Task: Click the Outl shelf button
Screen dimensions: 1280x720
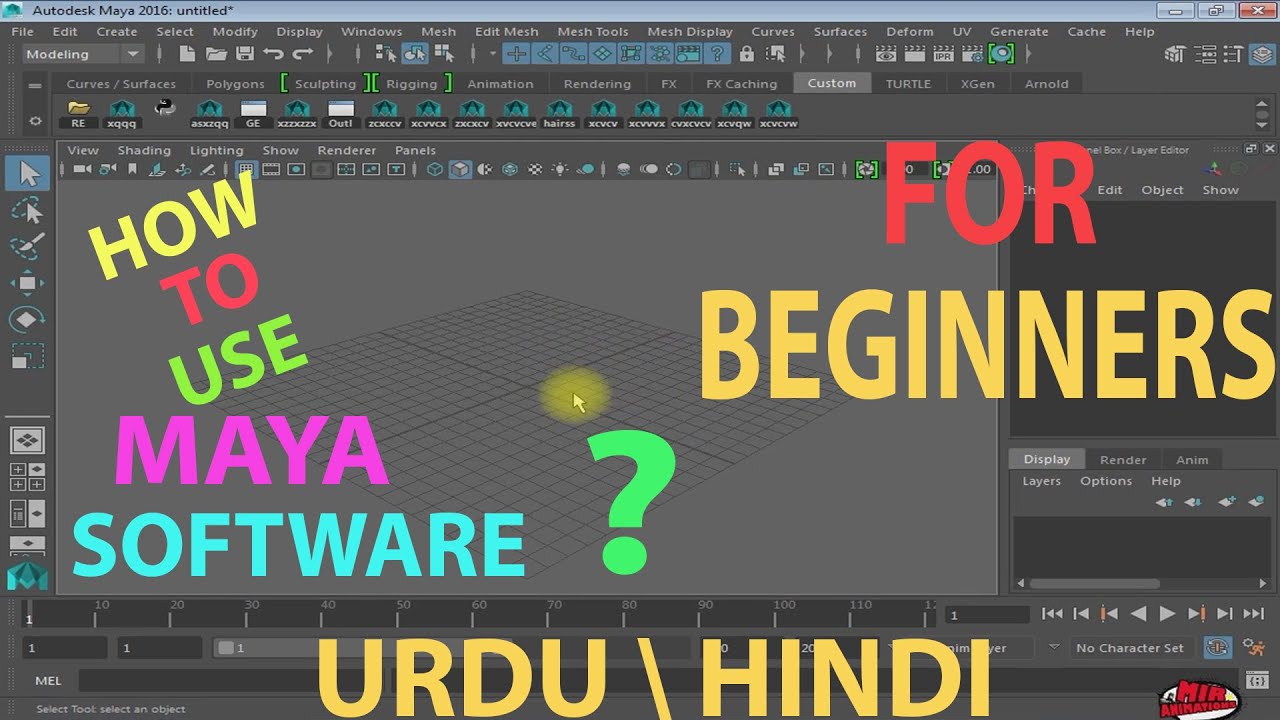Action: pyautogui.click(x=341, y=114)
